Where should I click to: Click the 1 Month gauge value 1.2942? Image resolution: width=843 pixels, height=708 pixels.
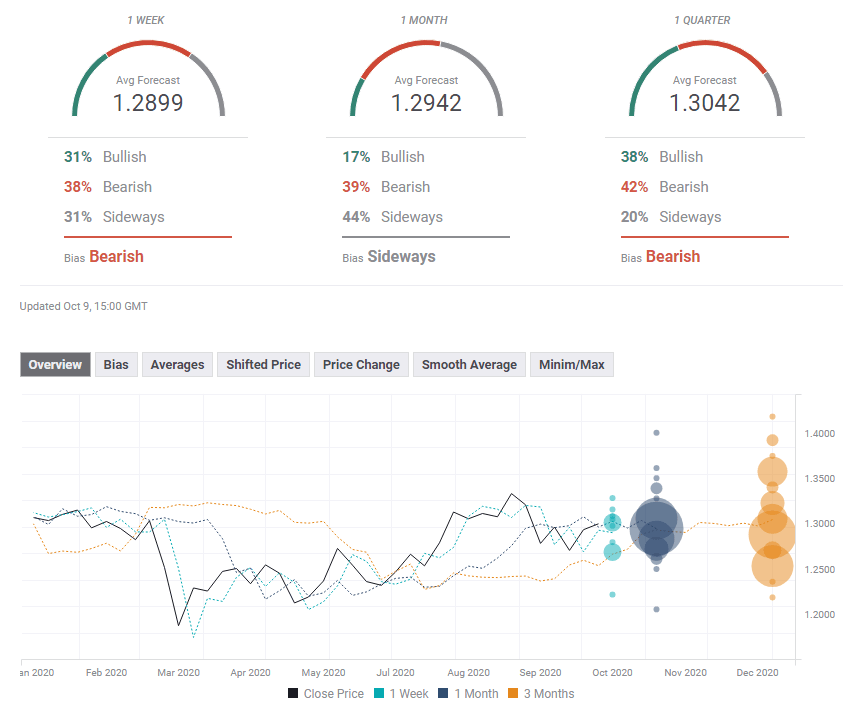click(x=427, y=102)
